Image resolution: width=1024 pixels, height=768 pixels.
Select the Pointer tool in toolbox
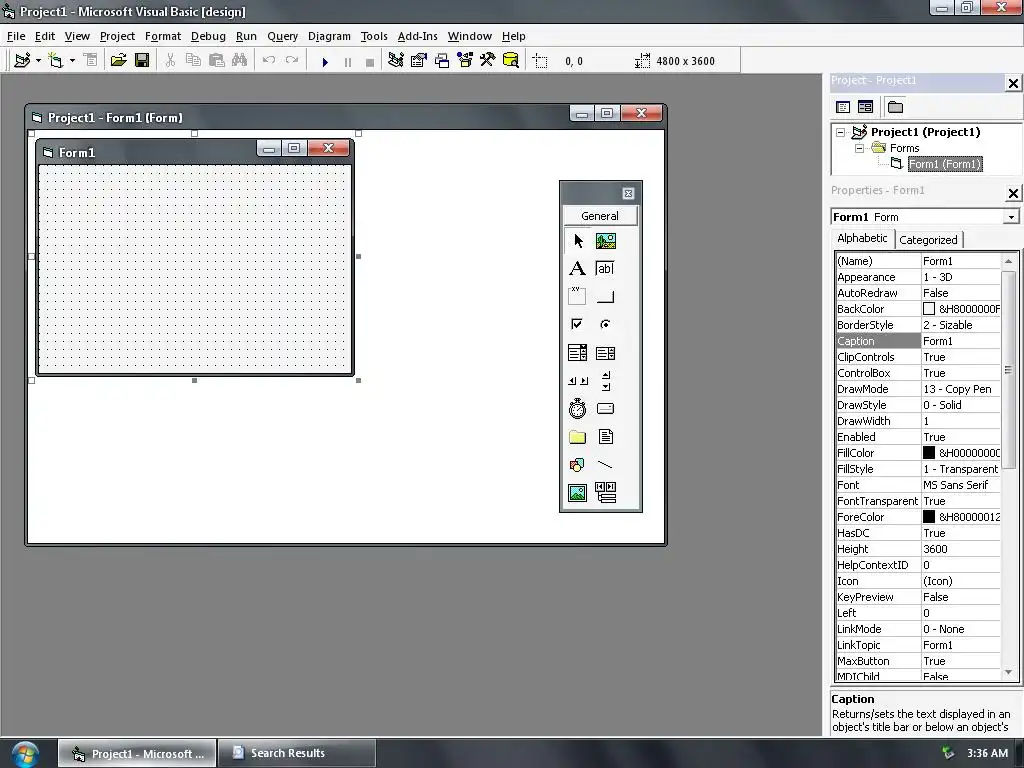(x=577, y=241)
